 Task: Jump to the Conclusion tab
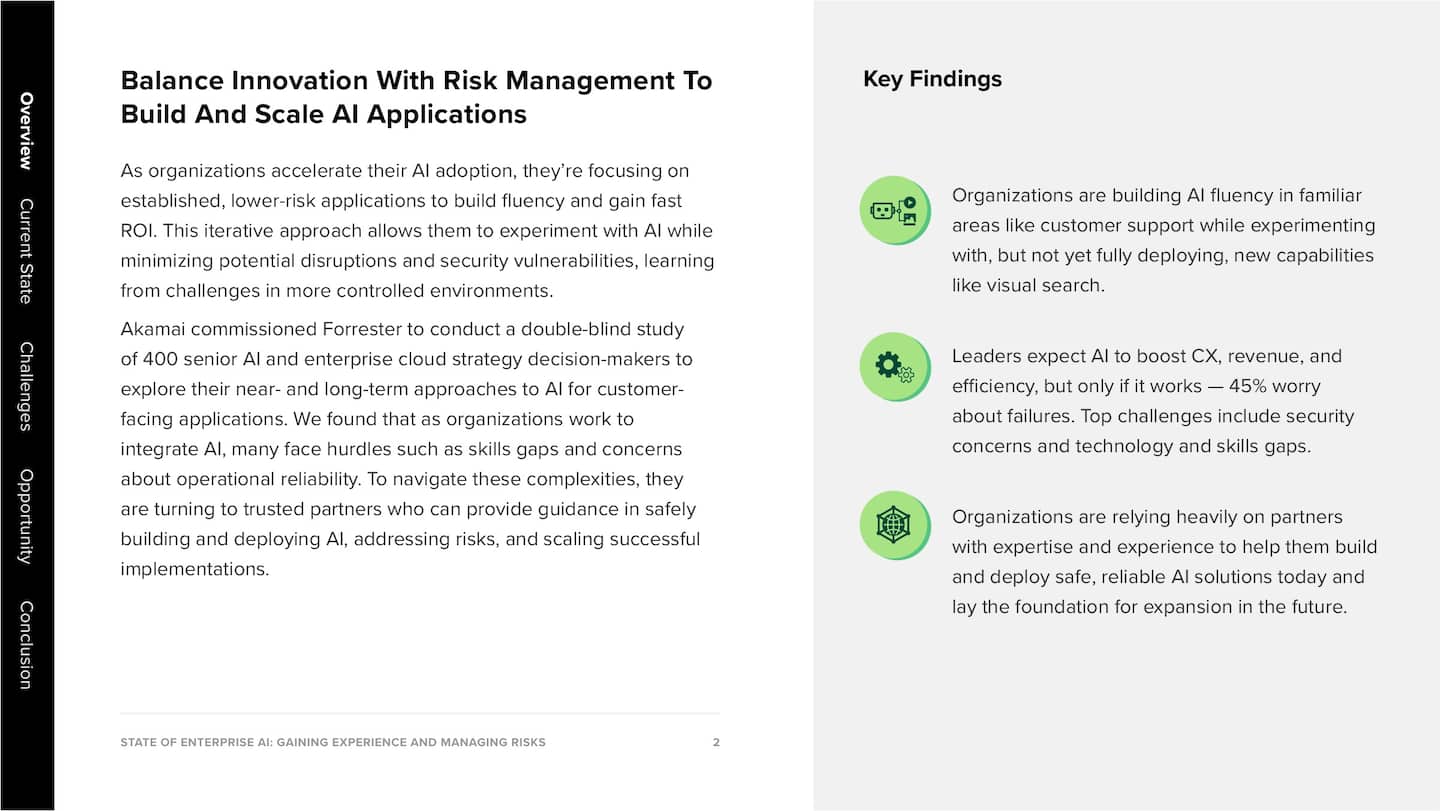pyautogui.click(x=26, y=645)
